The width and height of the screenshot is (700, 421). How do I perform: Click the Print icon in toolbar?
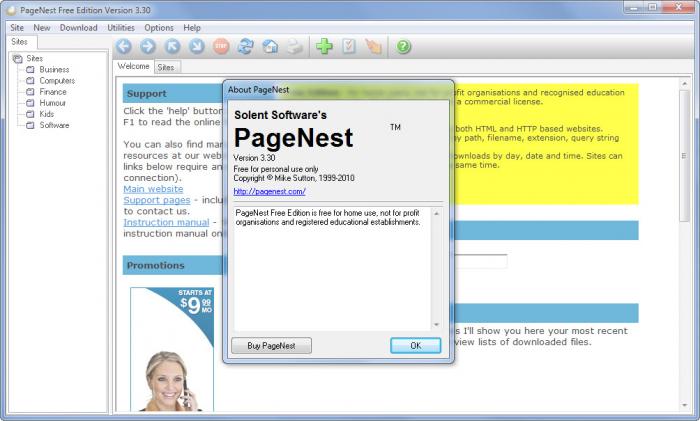click(295, 46)
